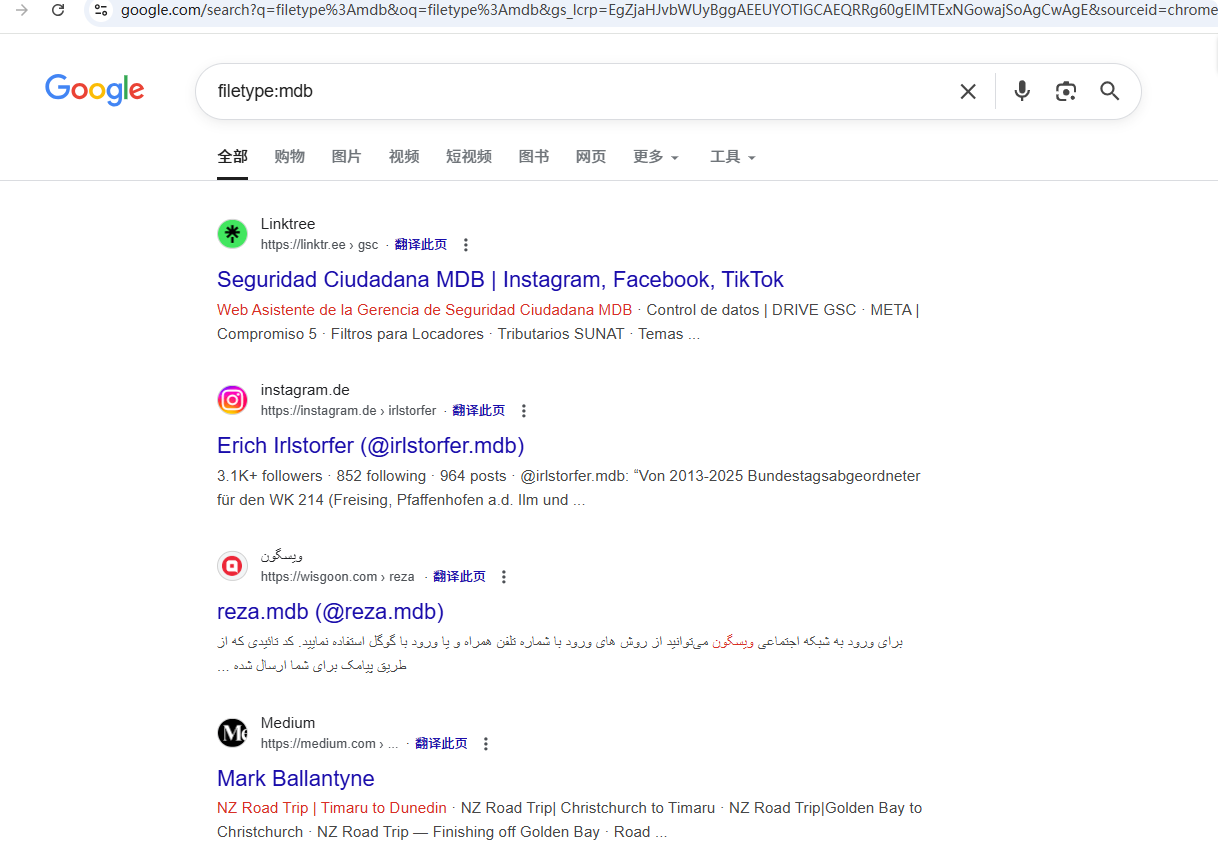Switch to the 视频 tab

click(404, 157)
